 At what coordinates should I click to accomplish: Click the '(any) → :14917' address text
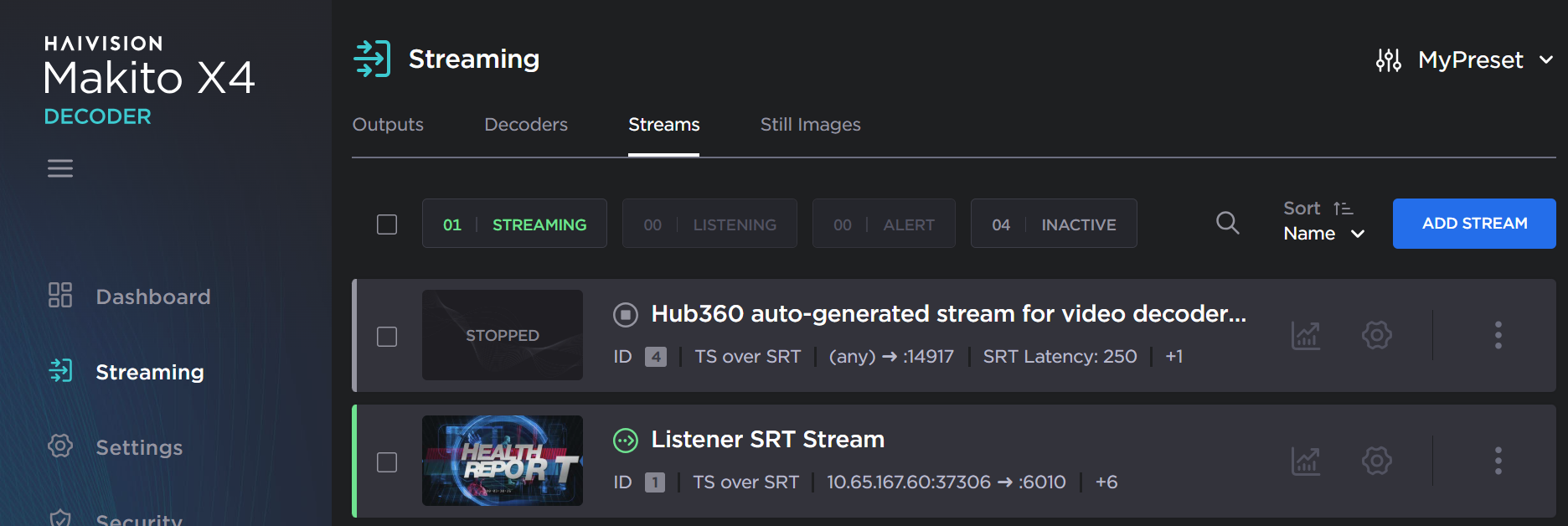tap(891, 357)
